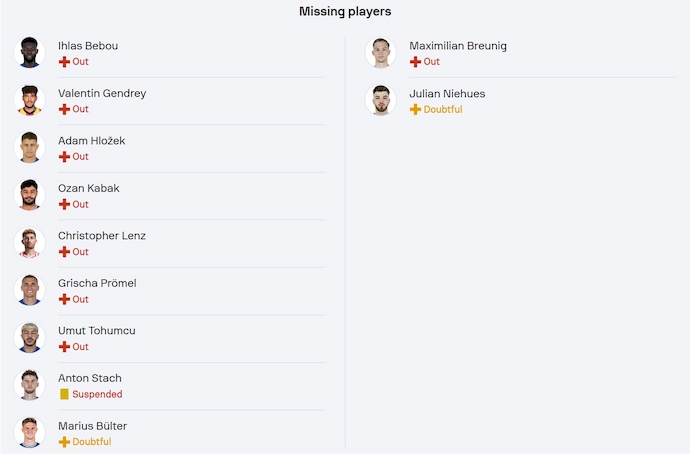The image size is (690, 454).
Task: Click Christopher Lenz's avatar
Action: [30, 243]
